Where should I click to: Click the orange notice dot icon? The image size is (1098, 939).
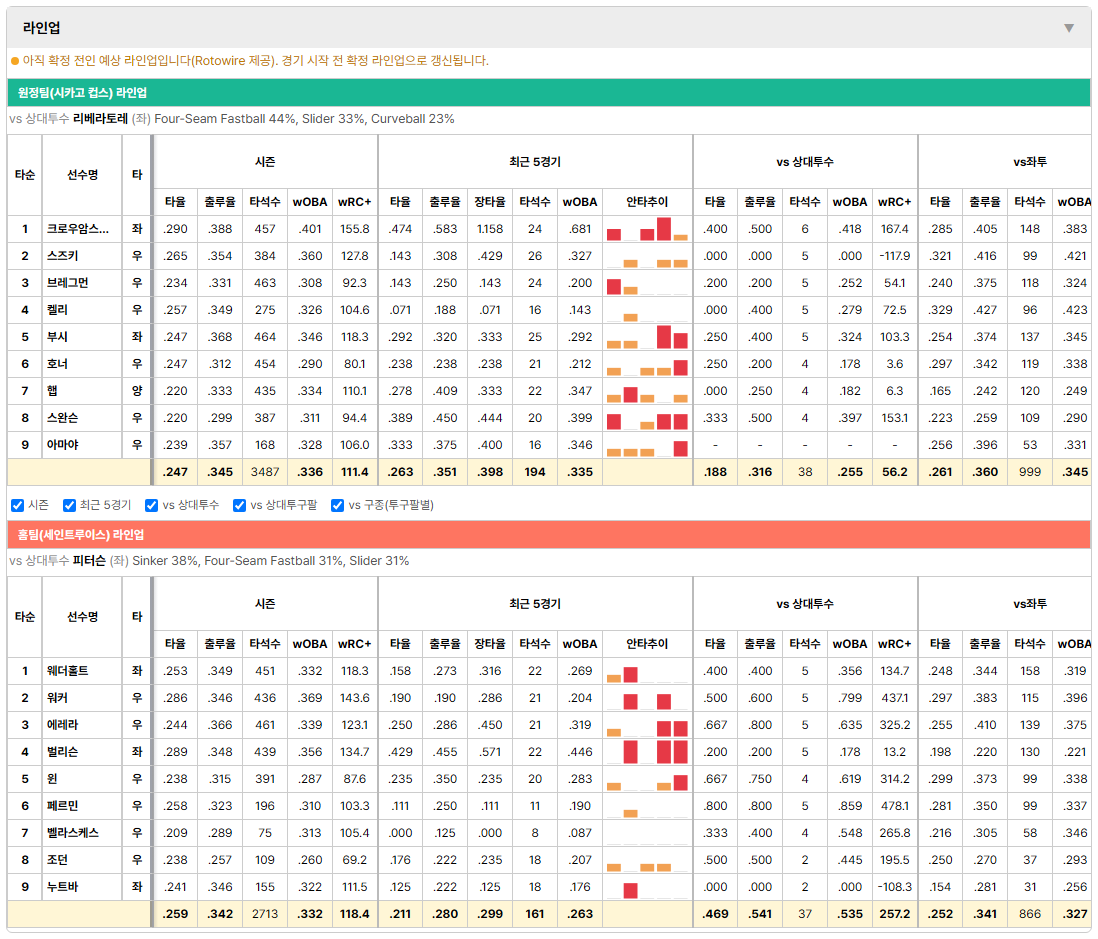15,61
